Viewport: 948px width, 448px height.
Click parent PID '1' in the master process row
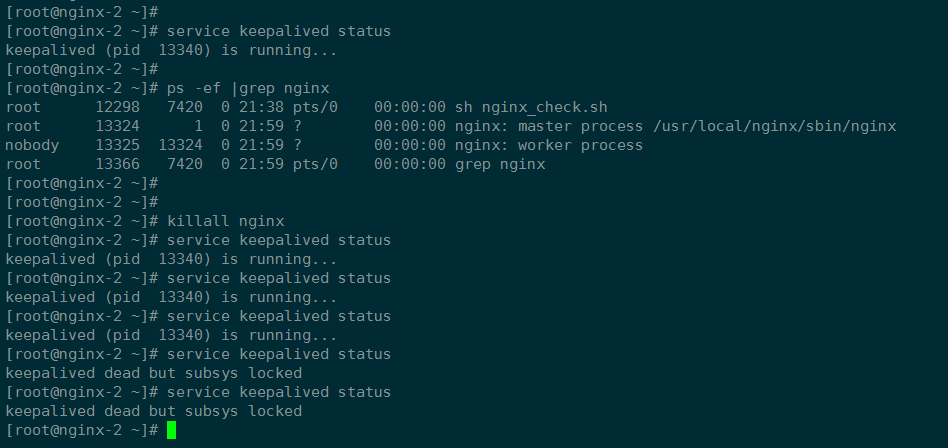198,126
